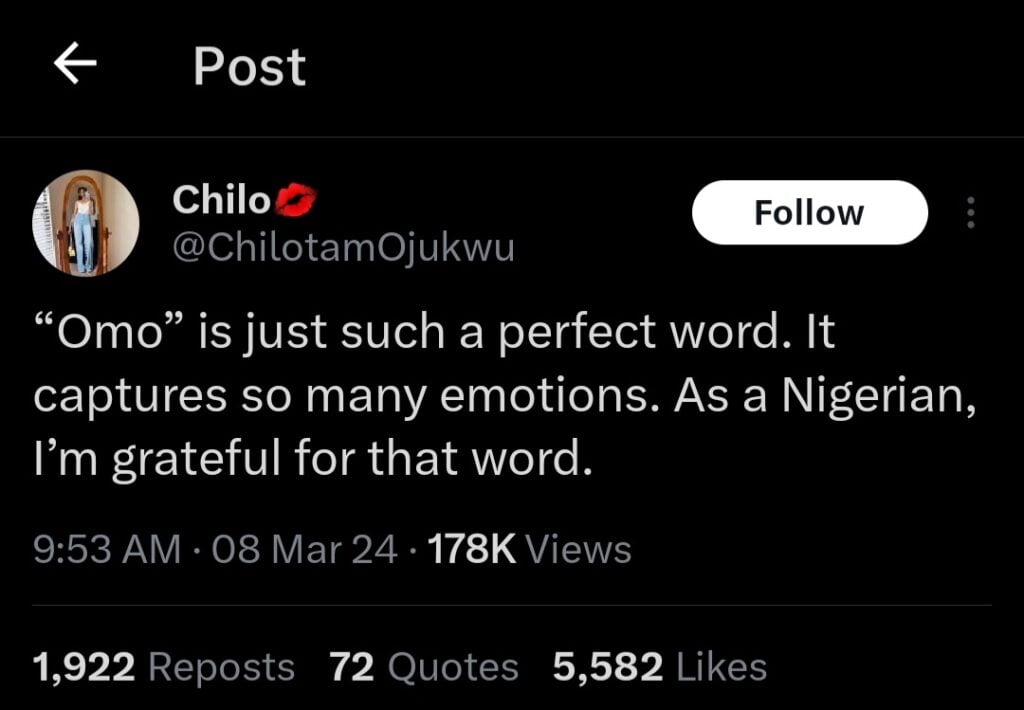This screenshot has height=710, width=1024.
Task: View the 1,922 Reposts list
Action: pos(164,667)
